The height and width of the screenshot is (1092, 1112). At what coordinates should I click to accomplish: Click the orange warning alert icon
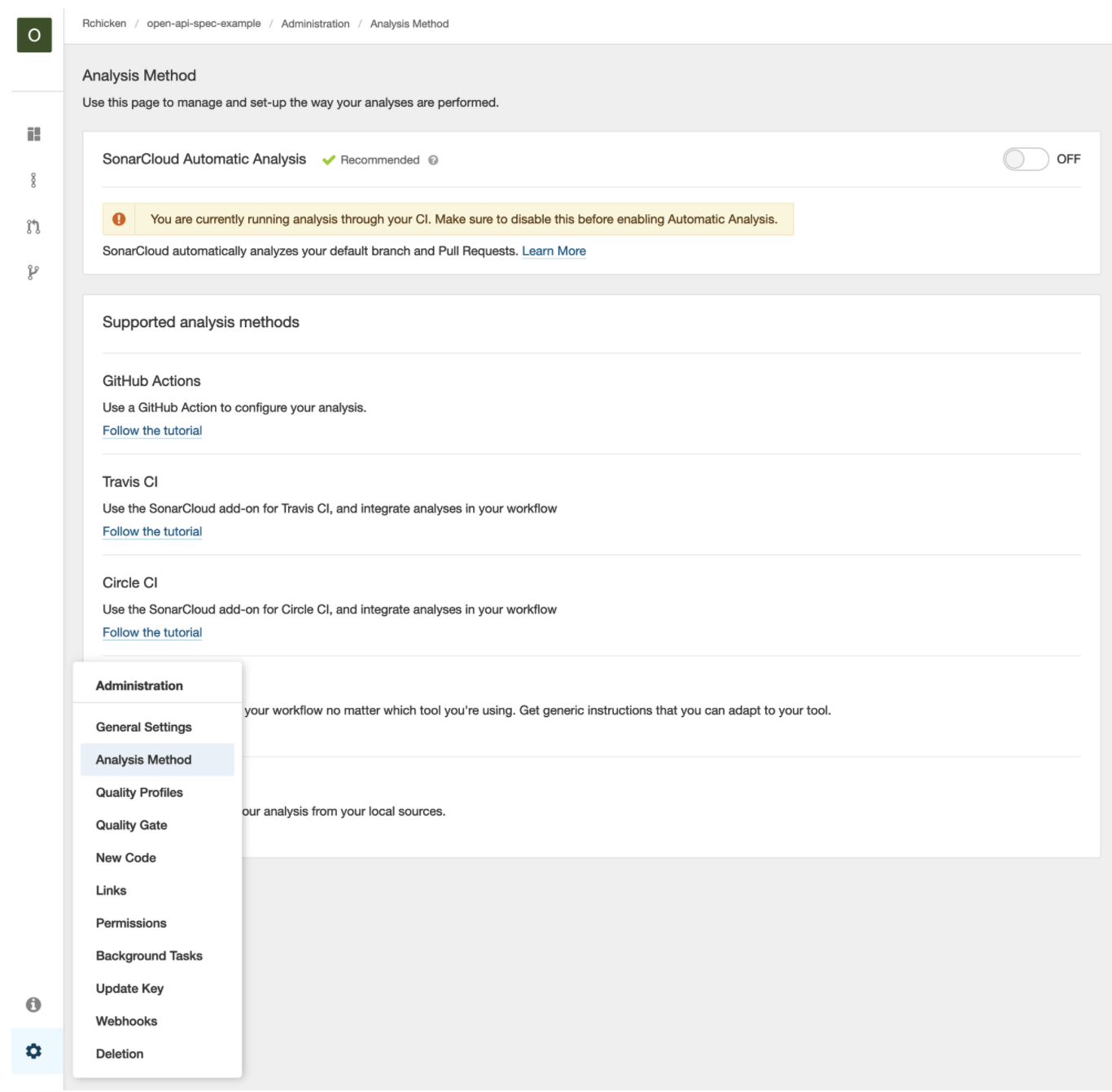tap(119, 219)
